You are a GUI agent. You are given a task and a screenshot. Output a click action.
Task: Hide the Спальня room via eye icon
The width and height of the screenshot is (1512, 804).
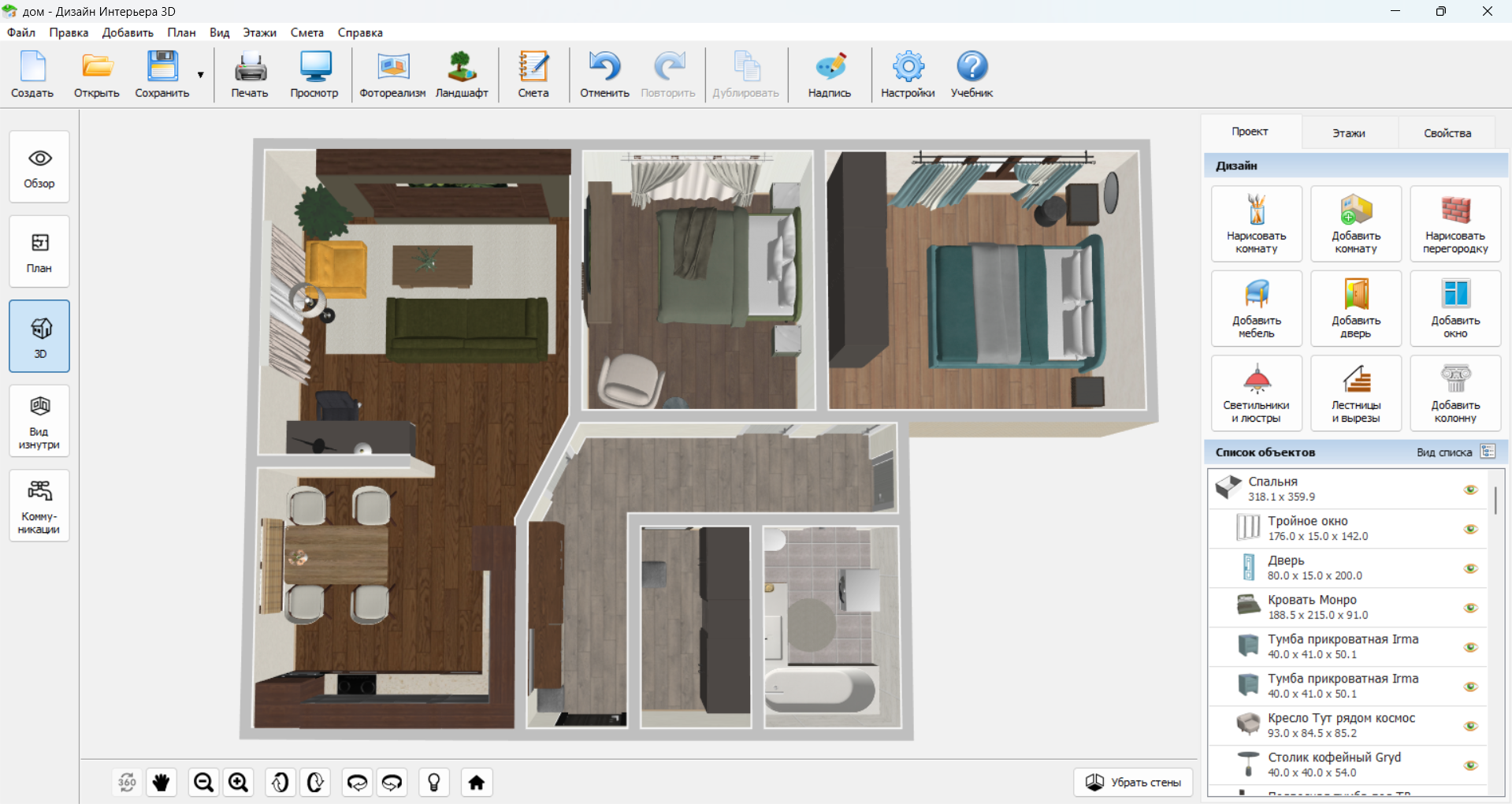click(x=1470, y=489)
